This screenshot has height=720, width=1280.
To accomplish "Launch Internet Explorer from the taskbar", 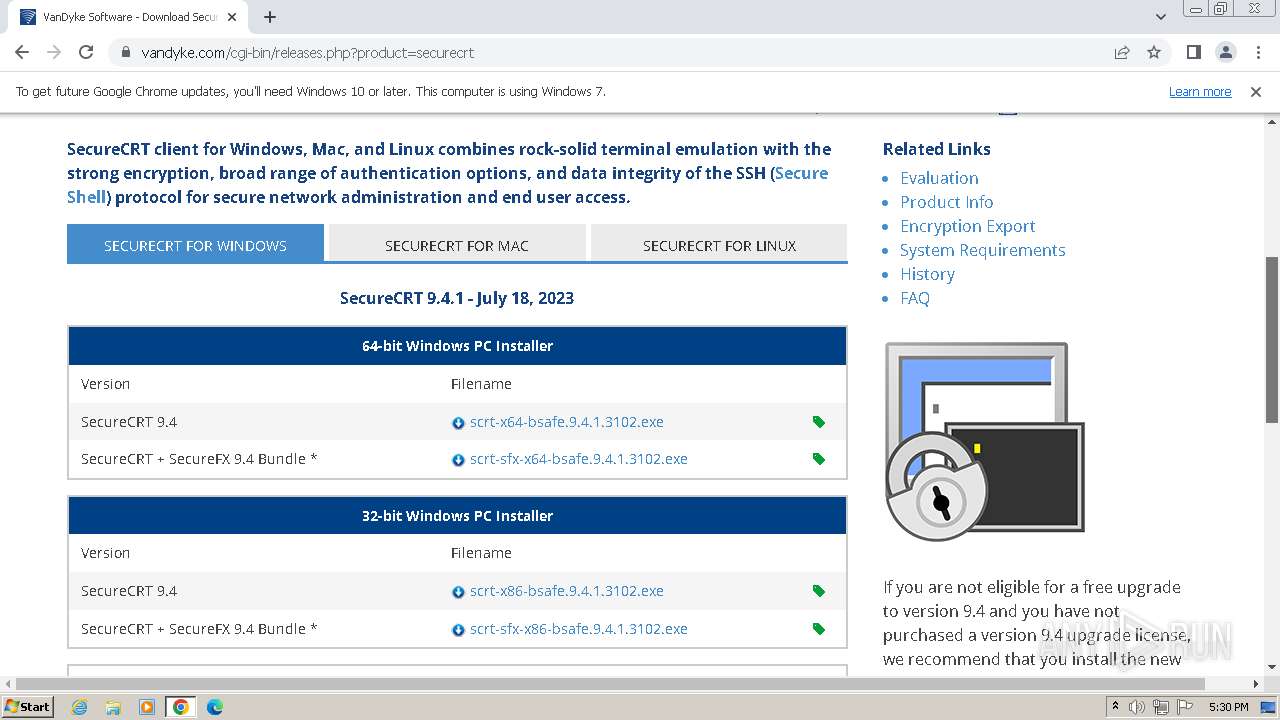I will [79, 707].
